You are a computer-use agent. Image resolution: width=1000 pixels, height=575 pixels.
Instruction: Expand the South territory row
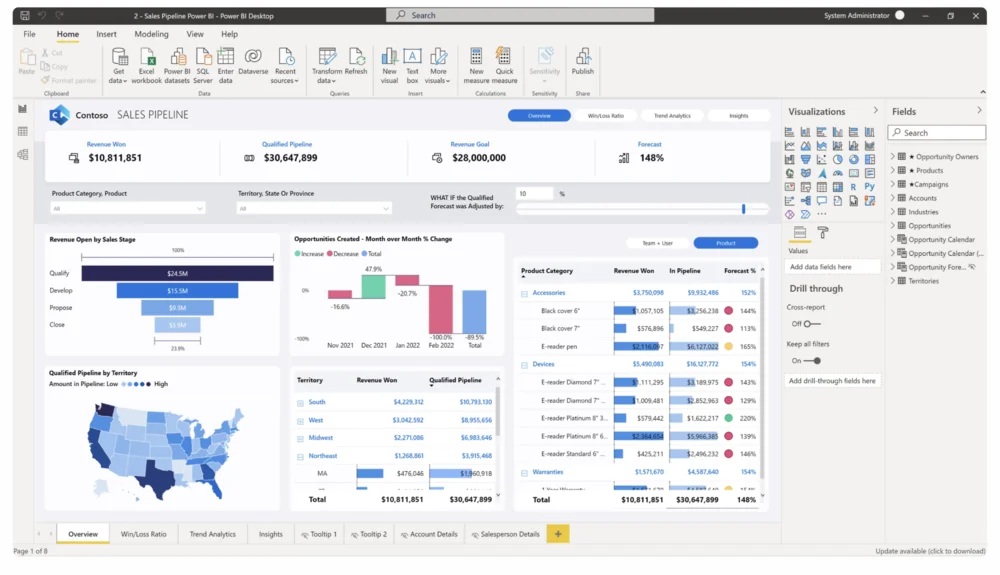[x=300, y=403]
